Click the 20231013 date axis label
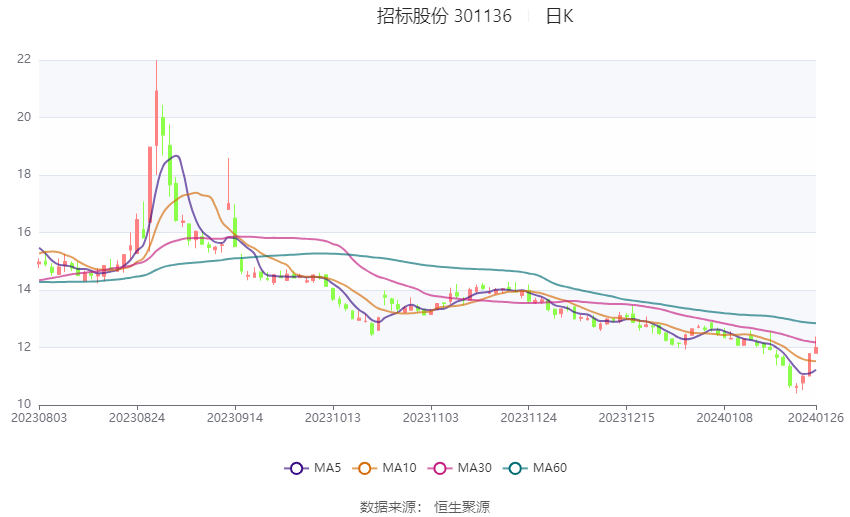 point(333,418)
